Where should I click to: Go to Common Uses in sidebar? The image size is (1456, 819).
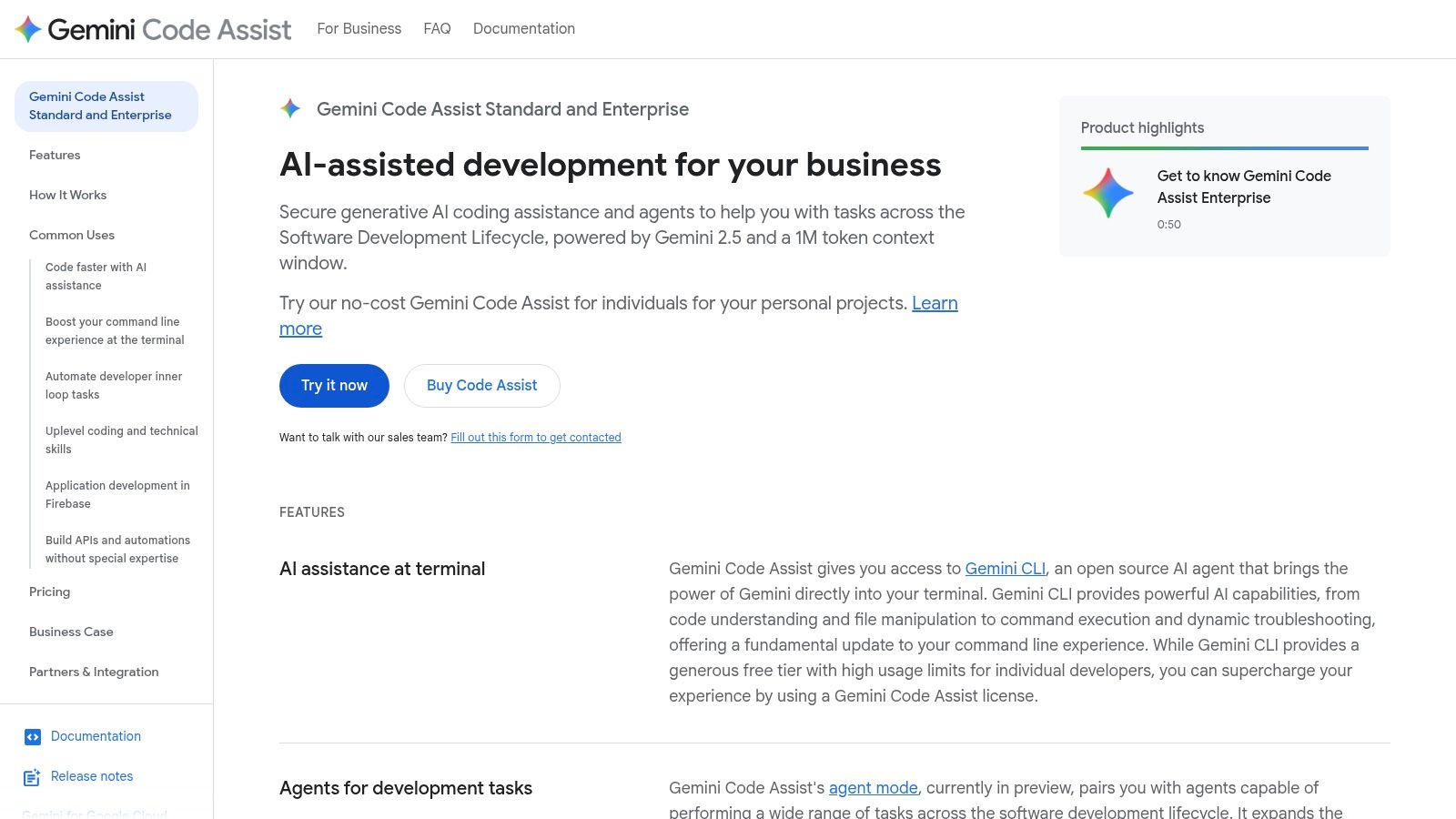(x=72, y=236)
